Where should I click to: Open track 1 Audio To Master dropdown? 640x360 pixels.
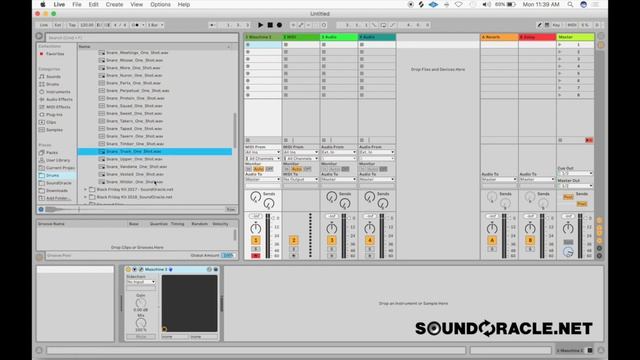click(x=262, y=179)
